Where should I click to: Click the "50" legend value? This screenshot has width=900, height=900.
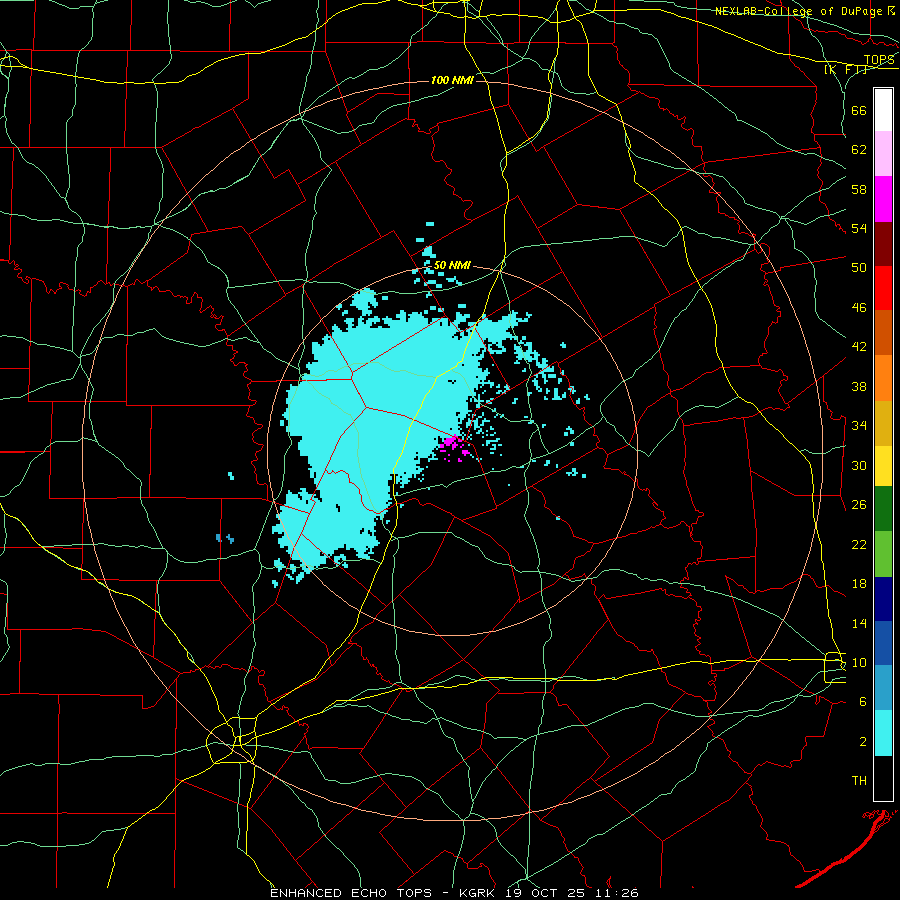(859, 267)
